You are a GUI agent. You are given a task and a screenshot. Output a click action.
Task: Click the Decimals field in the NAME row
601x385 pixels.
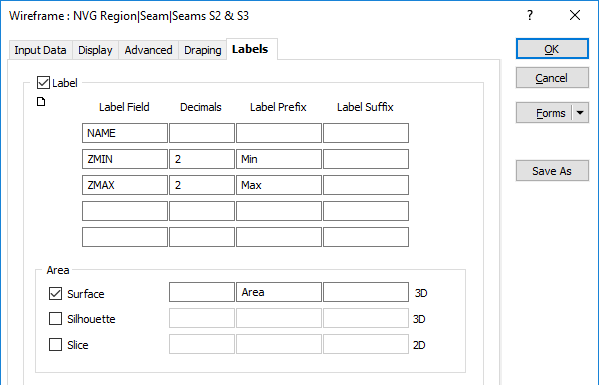(x=202, y=133)
